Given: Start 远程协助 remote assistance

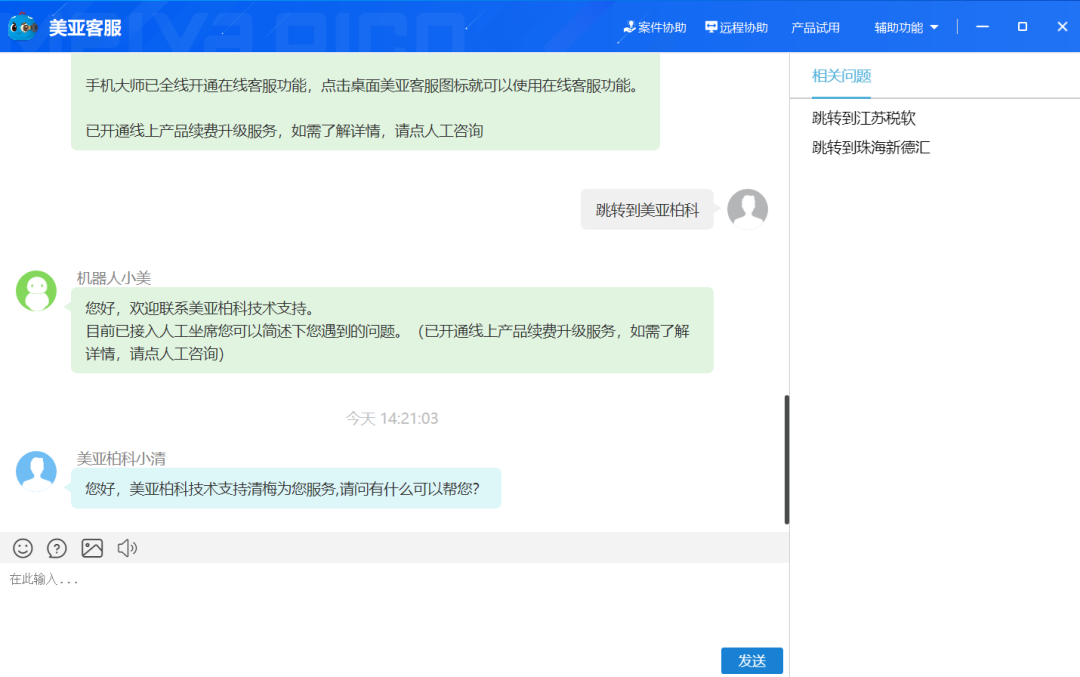Looking at the screenshot, I should point(736,28).
